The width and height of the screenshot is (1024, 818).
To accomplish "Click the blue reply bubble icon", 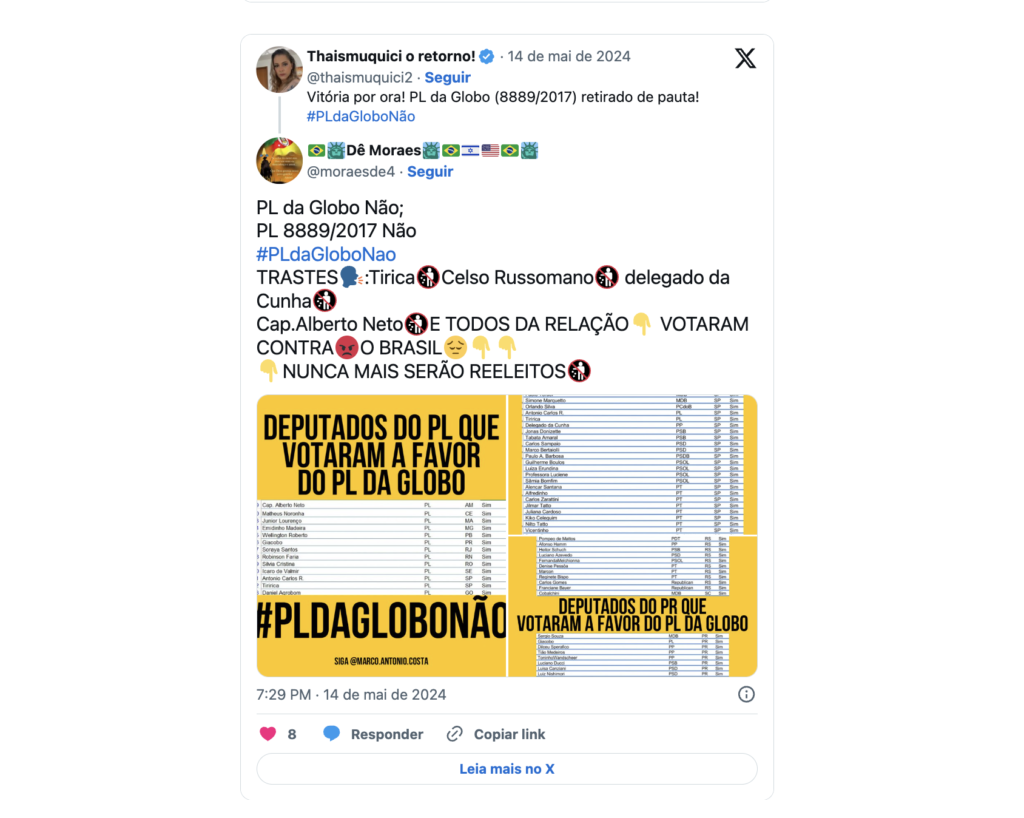I will pyautogui.click(x=332, y=734).
